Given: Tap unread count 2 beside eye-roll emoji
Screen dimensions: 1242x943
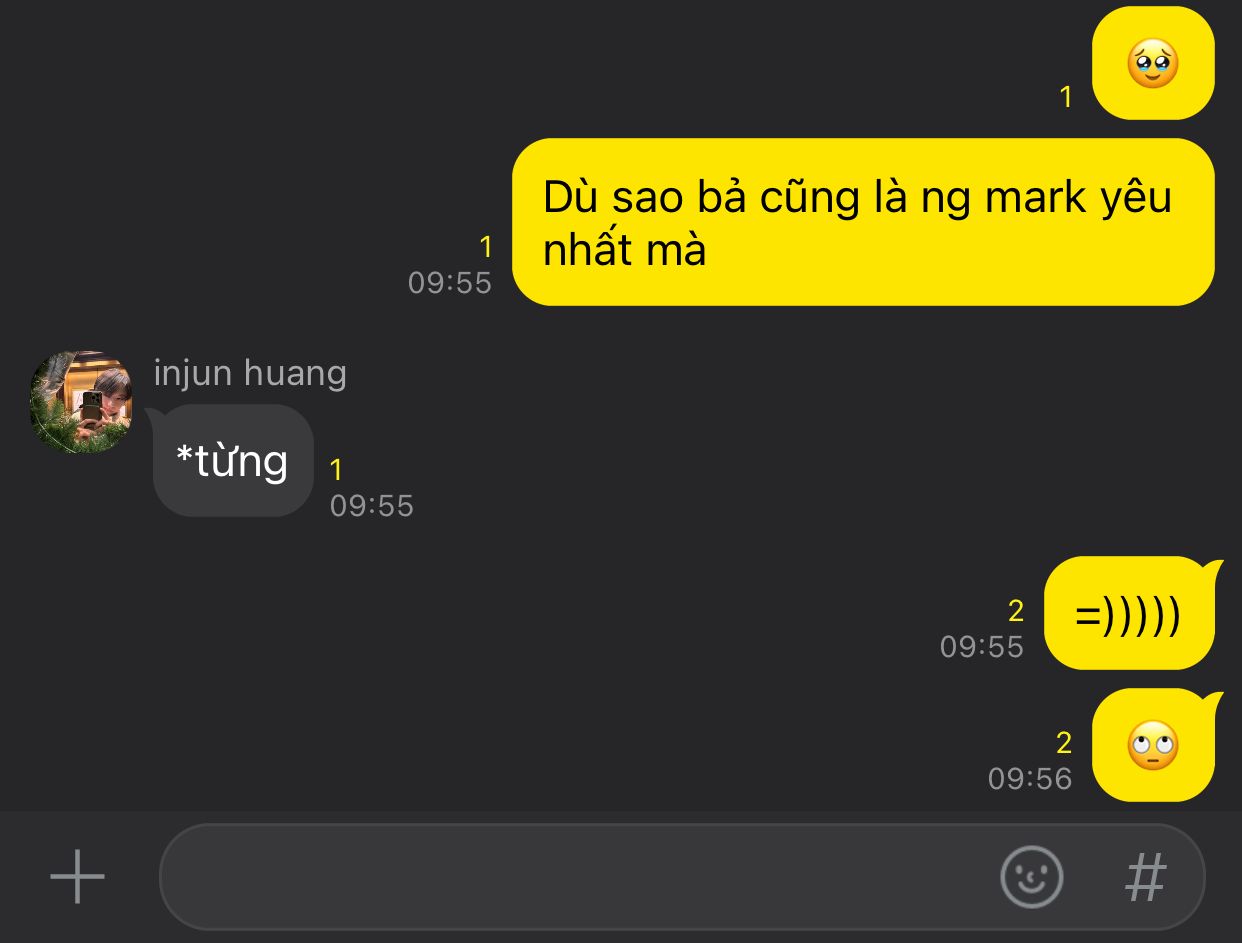Looking at the screenshot, I should 1064,742.
